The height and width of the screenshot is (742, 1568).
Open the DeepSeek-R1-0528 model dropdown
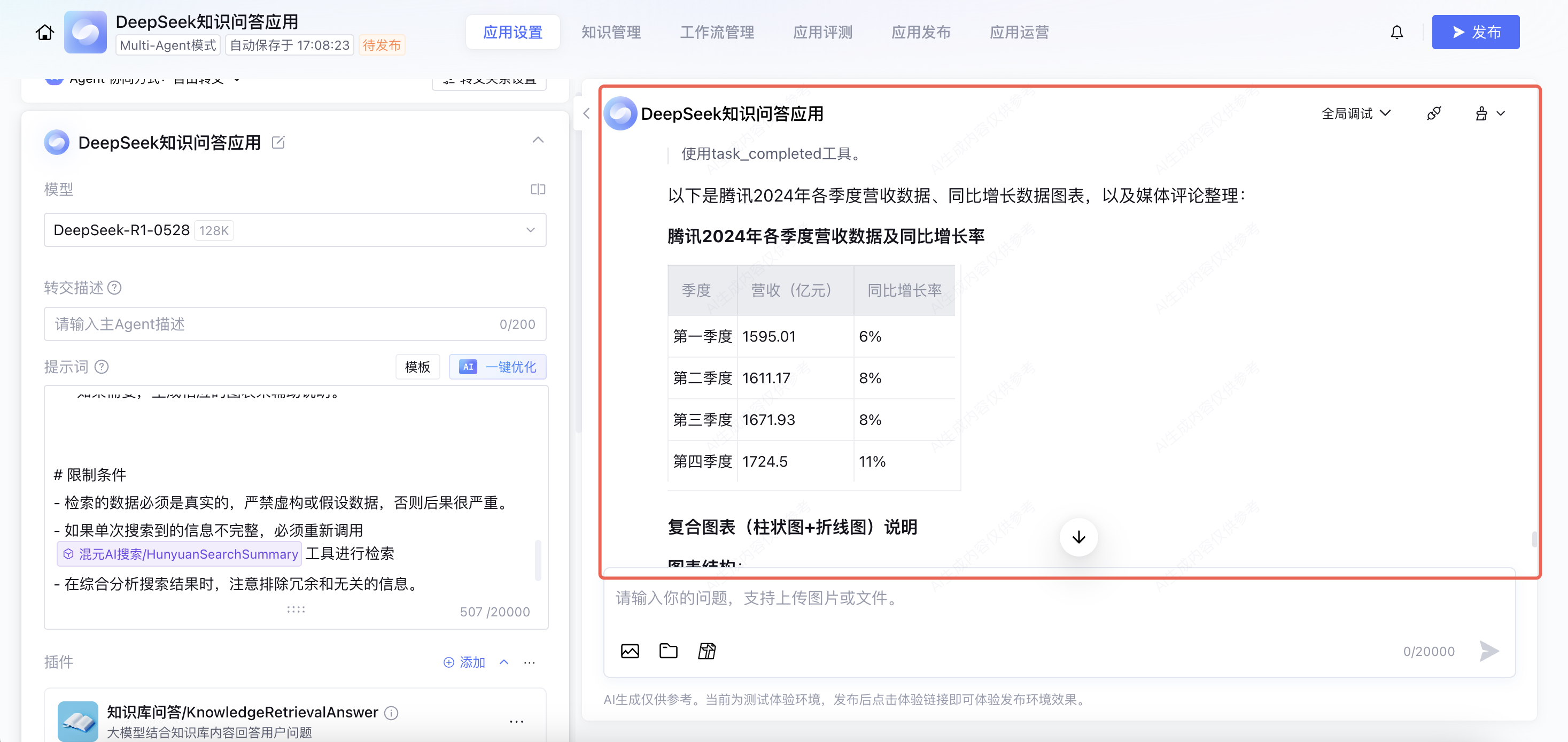pyautogui.click(x=294, y=230)
